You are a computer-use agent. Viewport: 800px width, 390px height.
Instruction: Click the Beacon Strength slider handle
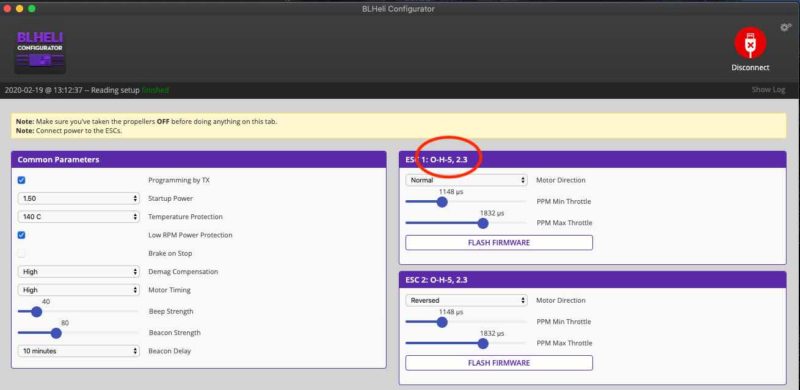(x=56, y=333)
